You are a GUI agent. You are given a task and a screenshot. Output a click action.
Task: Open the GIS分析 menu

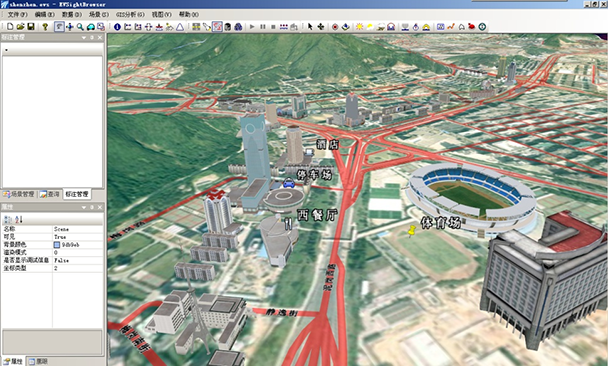(x=130, y=14)
